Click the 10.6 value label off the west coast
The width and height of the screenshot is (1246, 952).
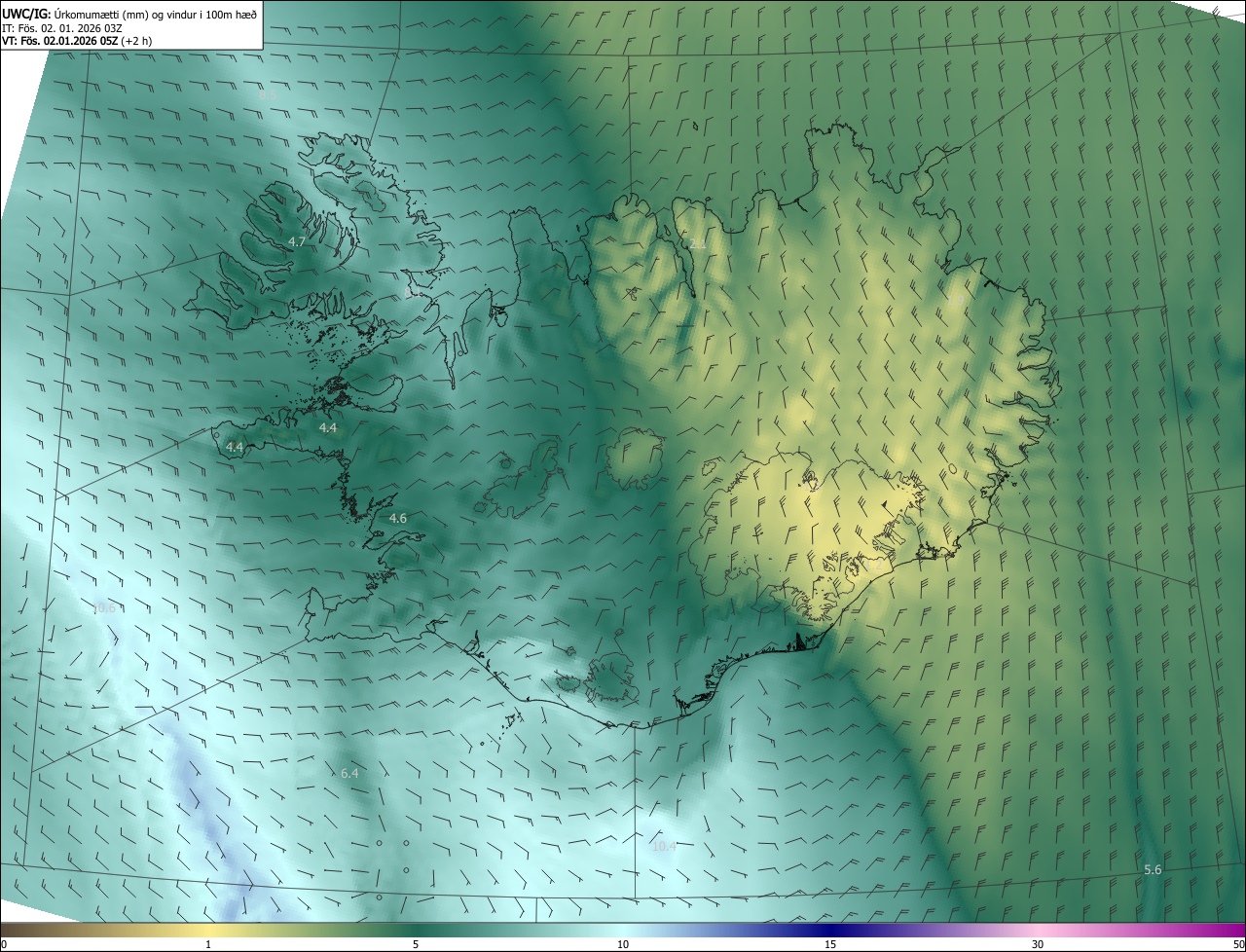pos(103,608)
